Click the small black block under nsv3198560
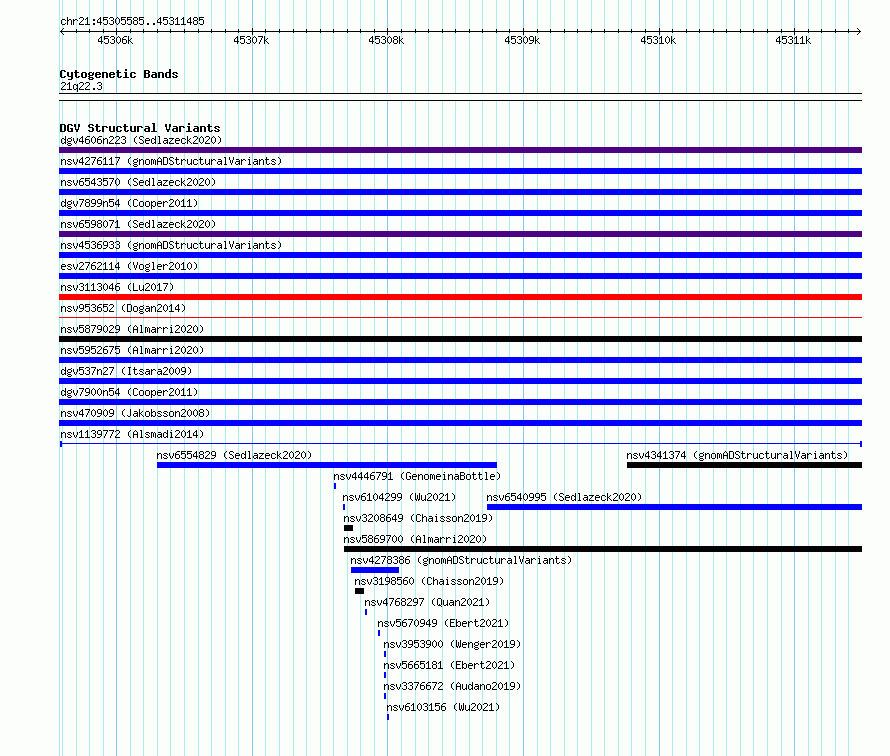 tap(359, 591)
